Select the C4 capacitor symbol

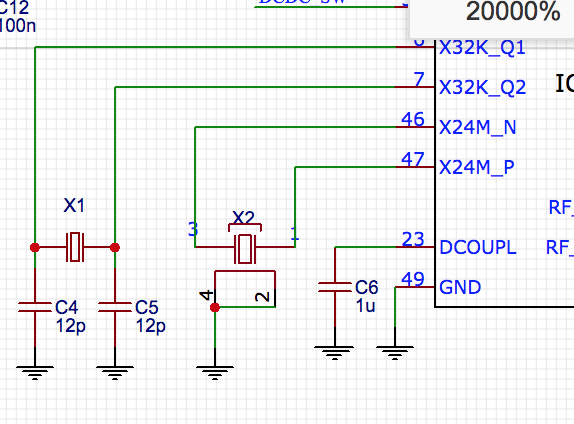click(35, 307)
